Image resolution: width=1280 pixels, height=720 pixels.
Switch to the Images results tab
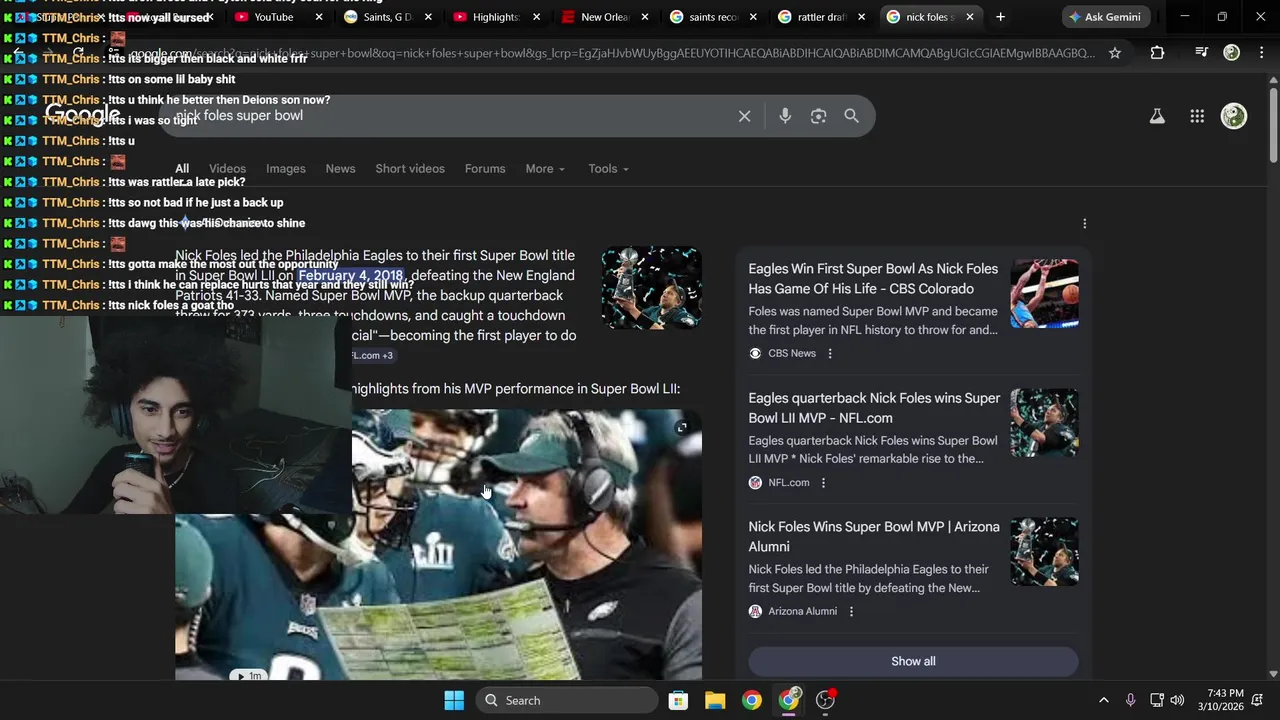[x=285, y=168]
